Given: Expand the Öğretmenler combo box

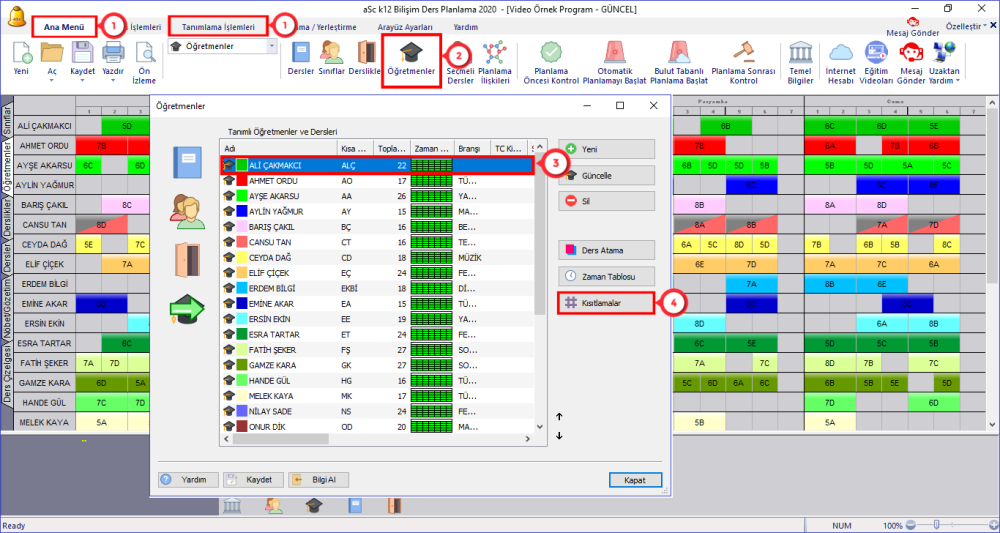Looking at the screenshot, I should tap(272, 47).
